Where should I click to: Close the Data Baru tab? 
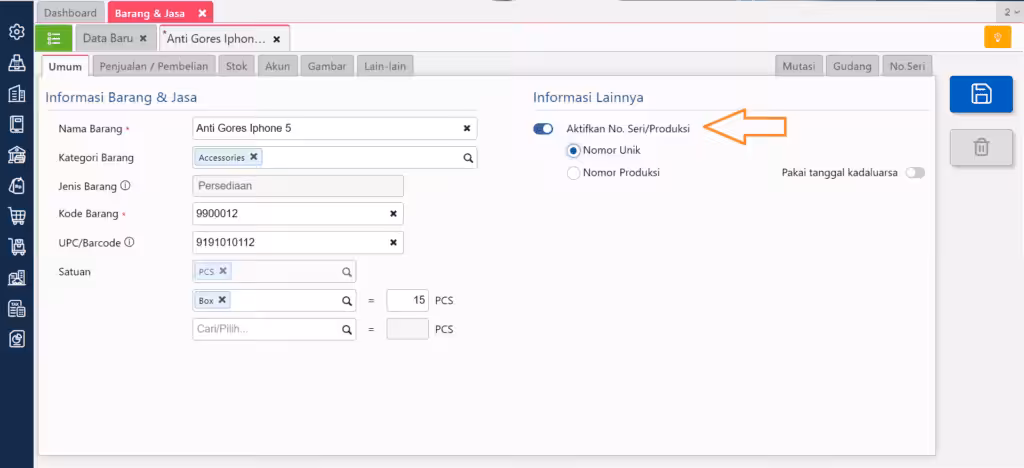point(143,39)
